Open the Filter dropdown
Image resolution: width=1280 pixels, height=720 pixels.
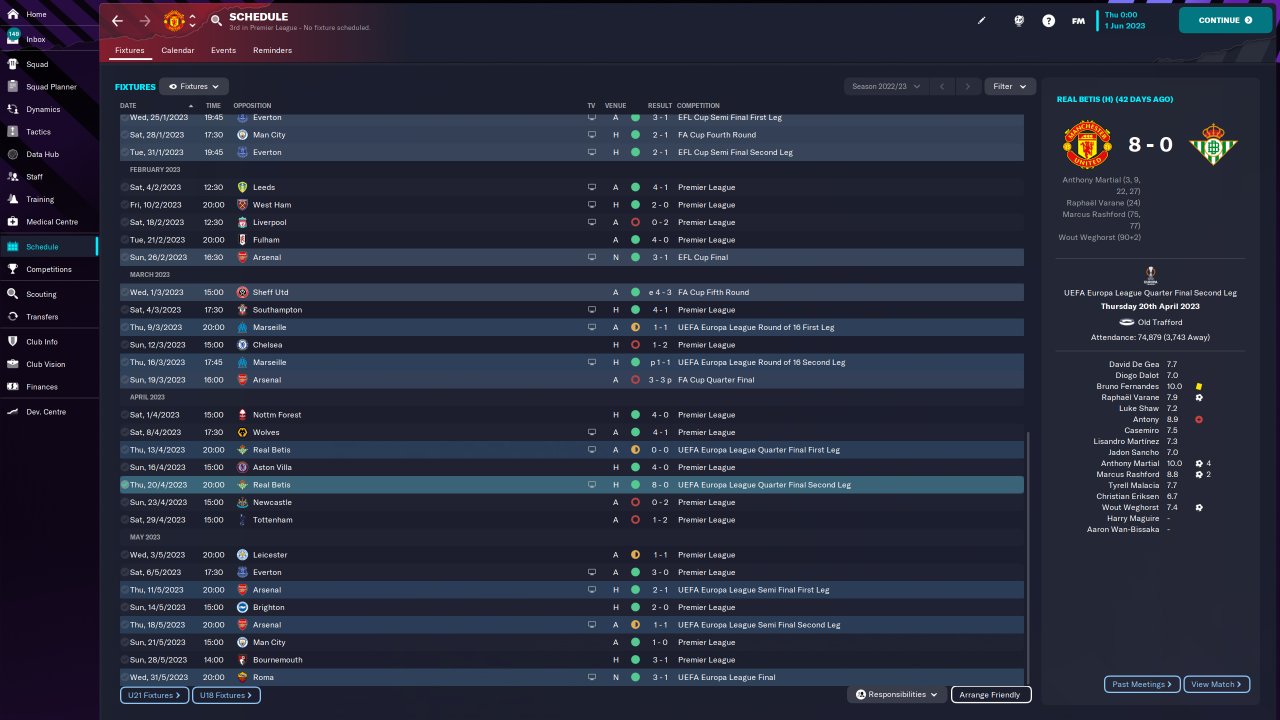click(x=1009, y=87)
